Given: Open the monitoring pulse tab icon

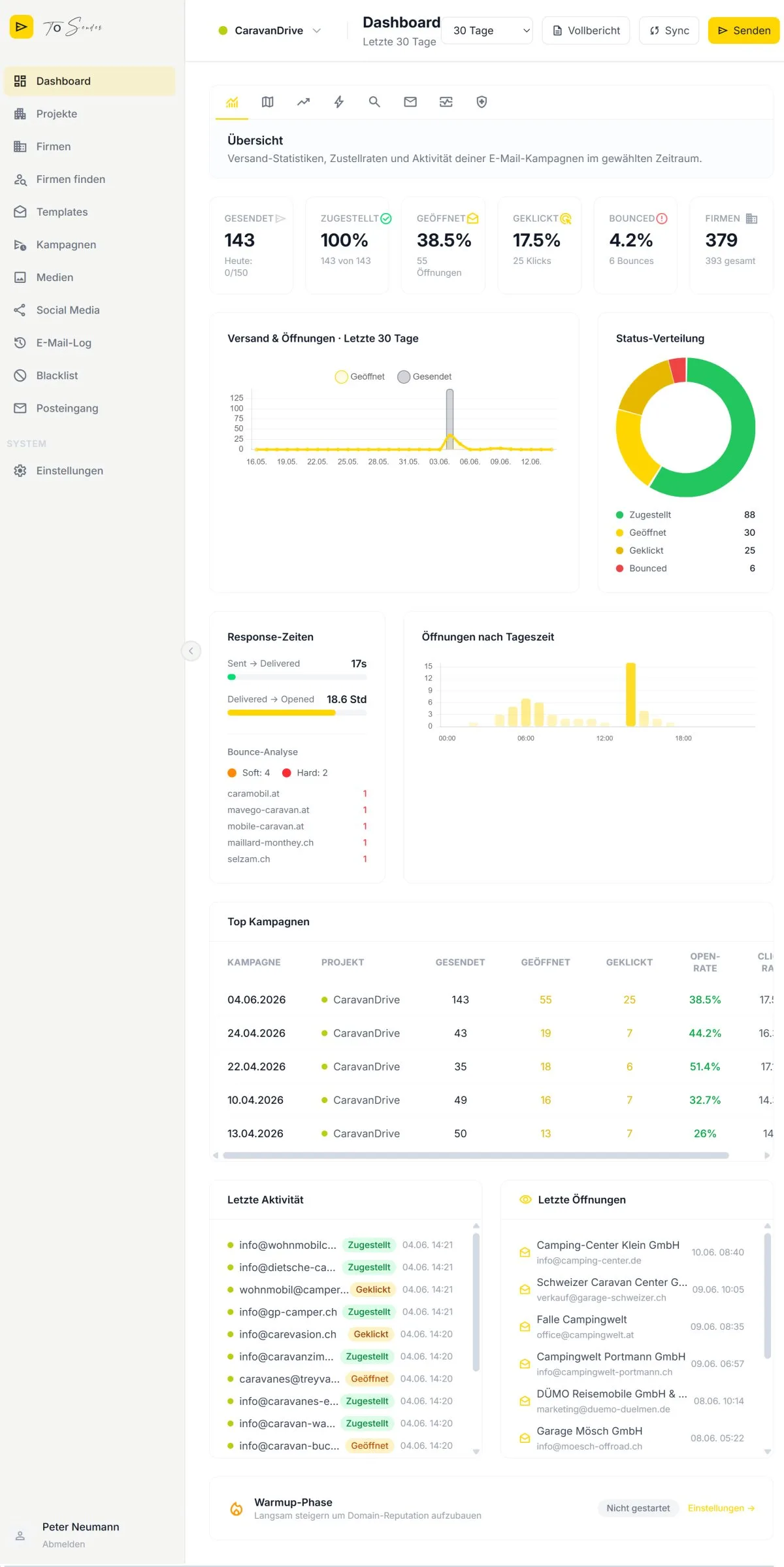Looking at the screenshot, I should point(446,102).
